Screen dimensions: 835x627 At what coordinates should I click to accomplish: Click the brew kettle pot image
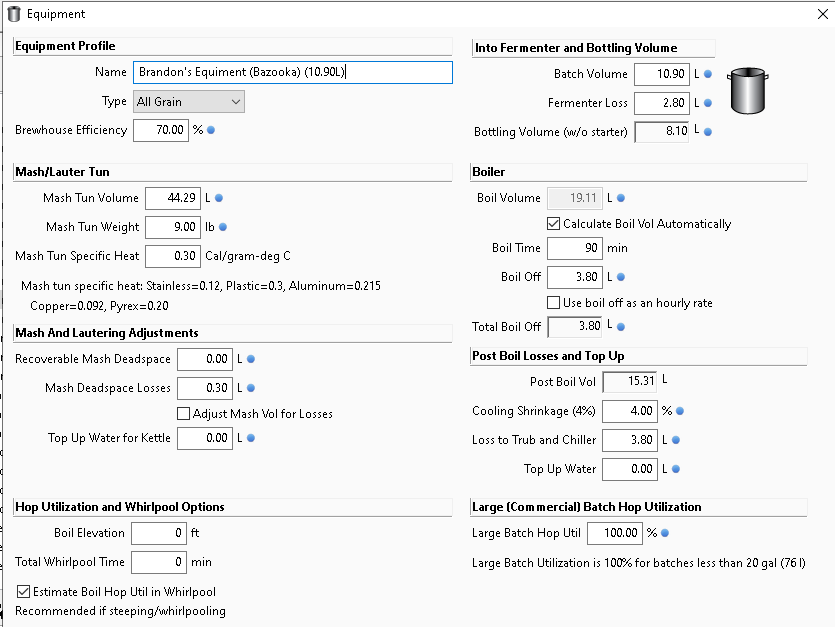(748, 91)
